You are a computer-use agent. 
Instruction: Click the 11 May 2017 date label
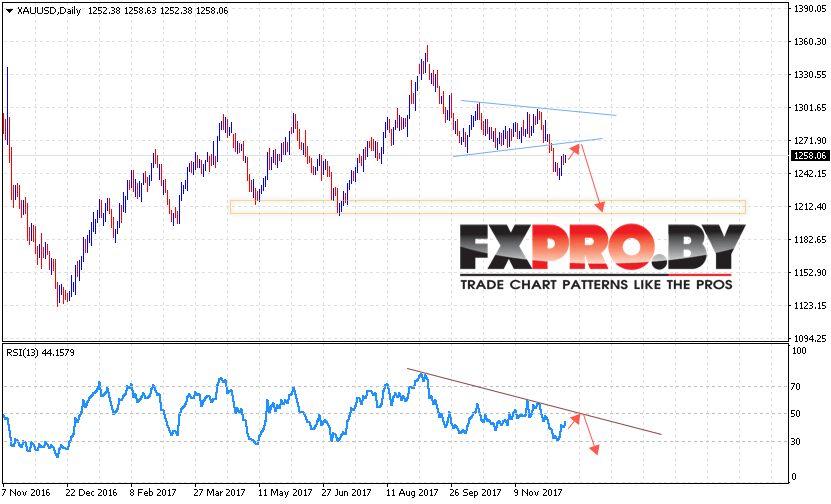pos(285,492)
